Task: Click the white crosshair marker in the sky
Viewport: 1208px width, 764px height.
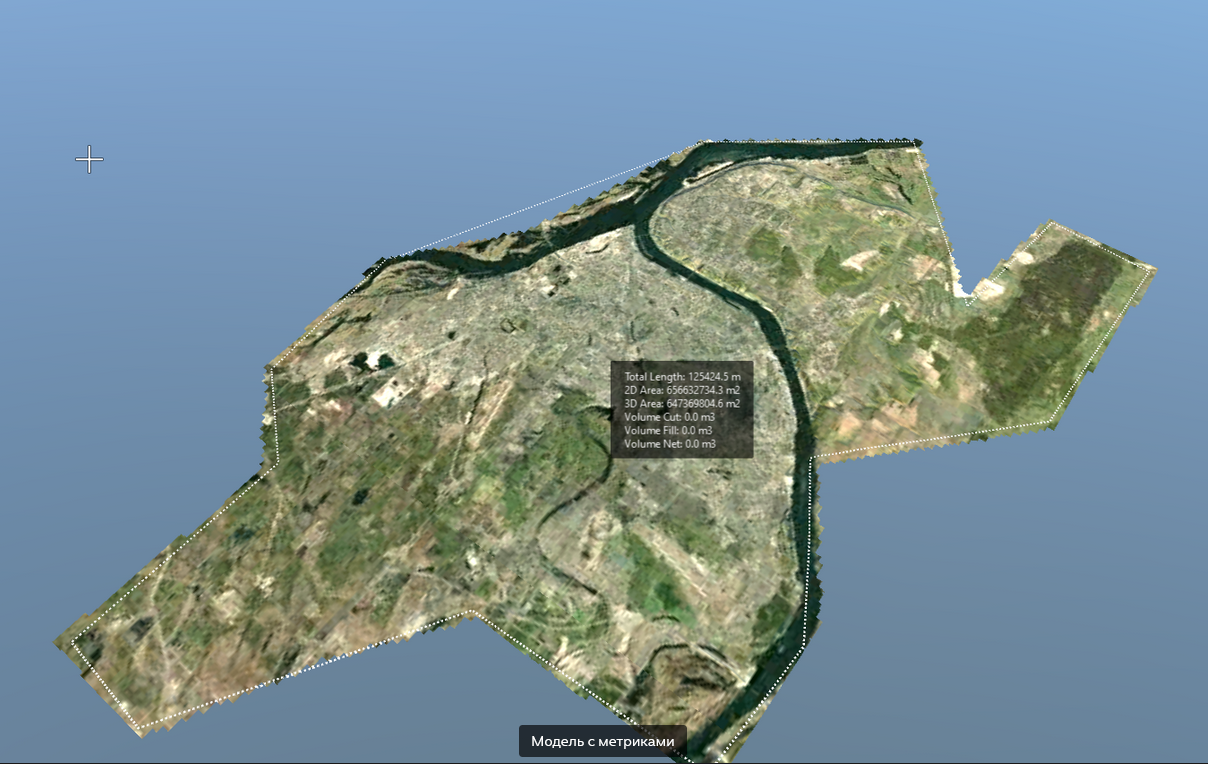Action: [x=89, y=159]
